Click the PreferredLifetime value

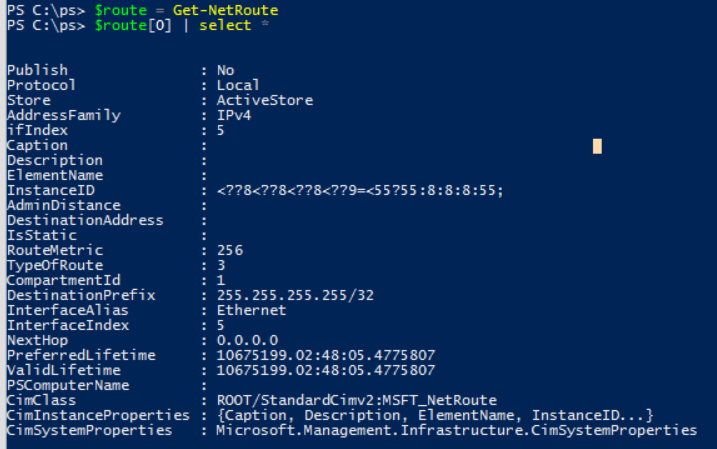[326, 355]
